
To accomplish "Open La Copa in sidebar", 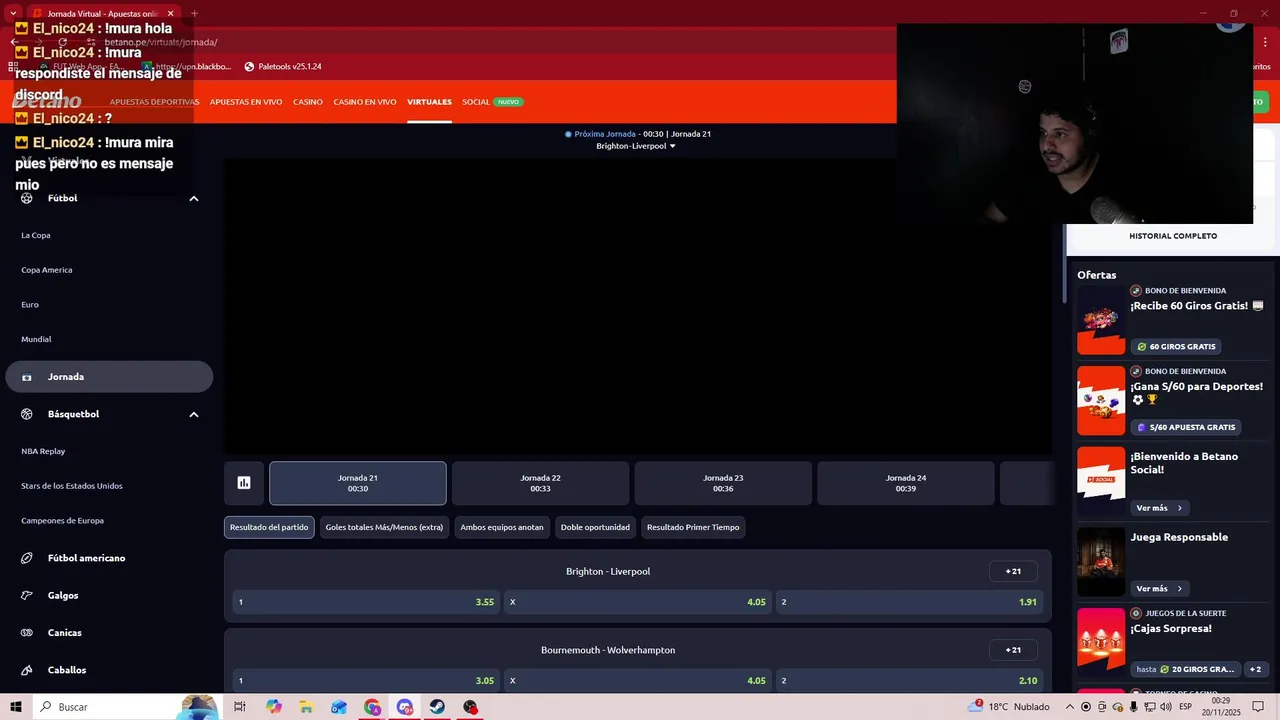I will coord(36,235).
